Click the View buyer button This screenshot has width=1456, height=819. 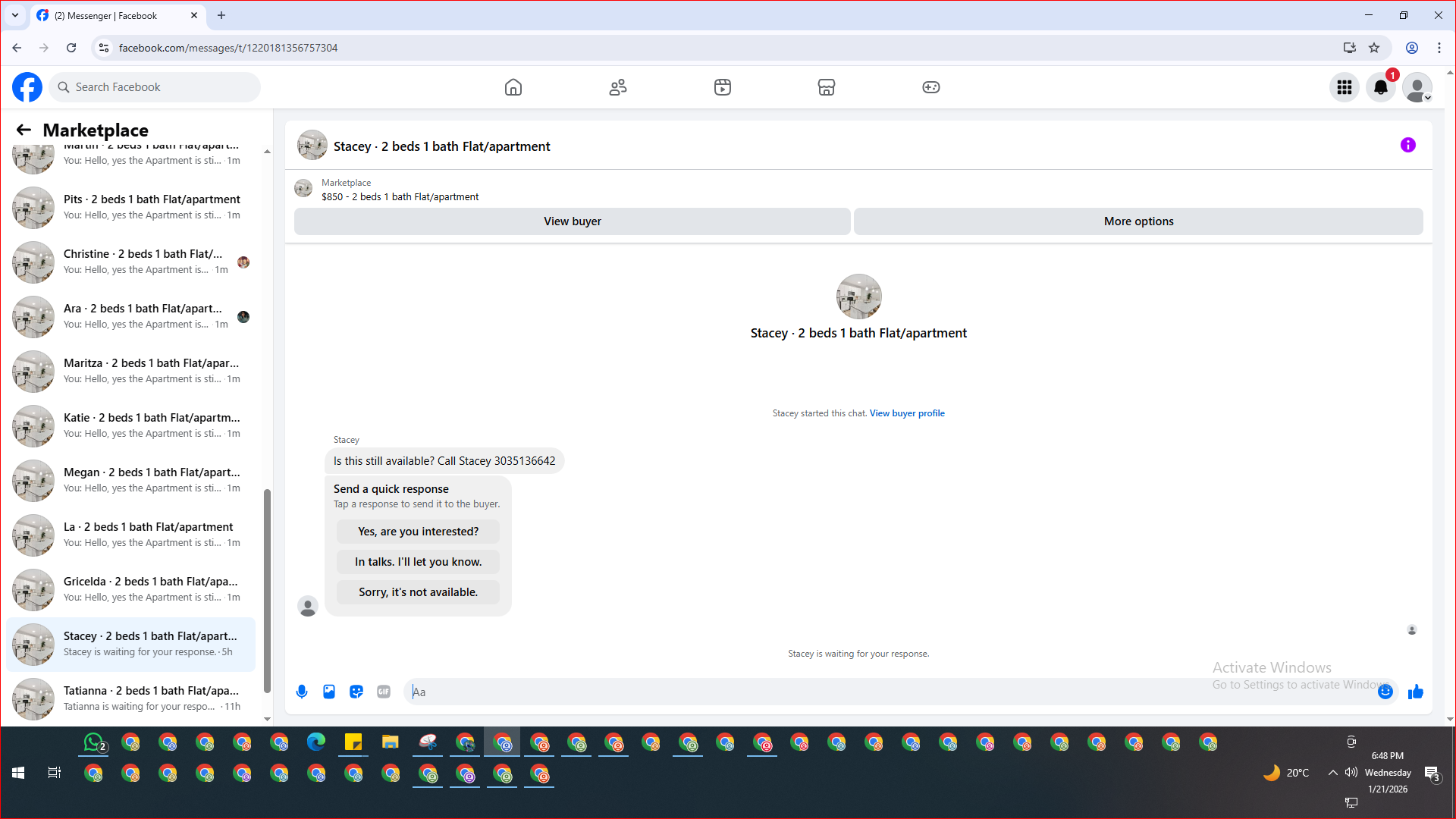pos(572,221)
